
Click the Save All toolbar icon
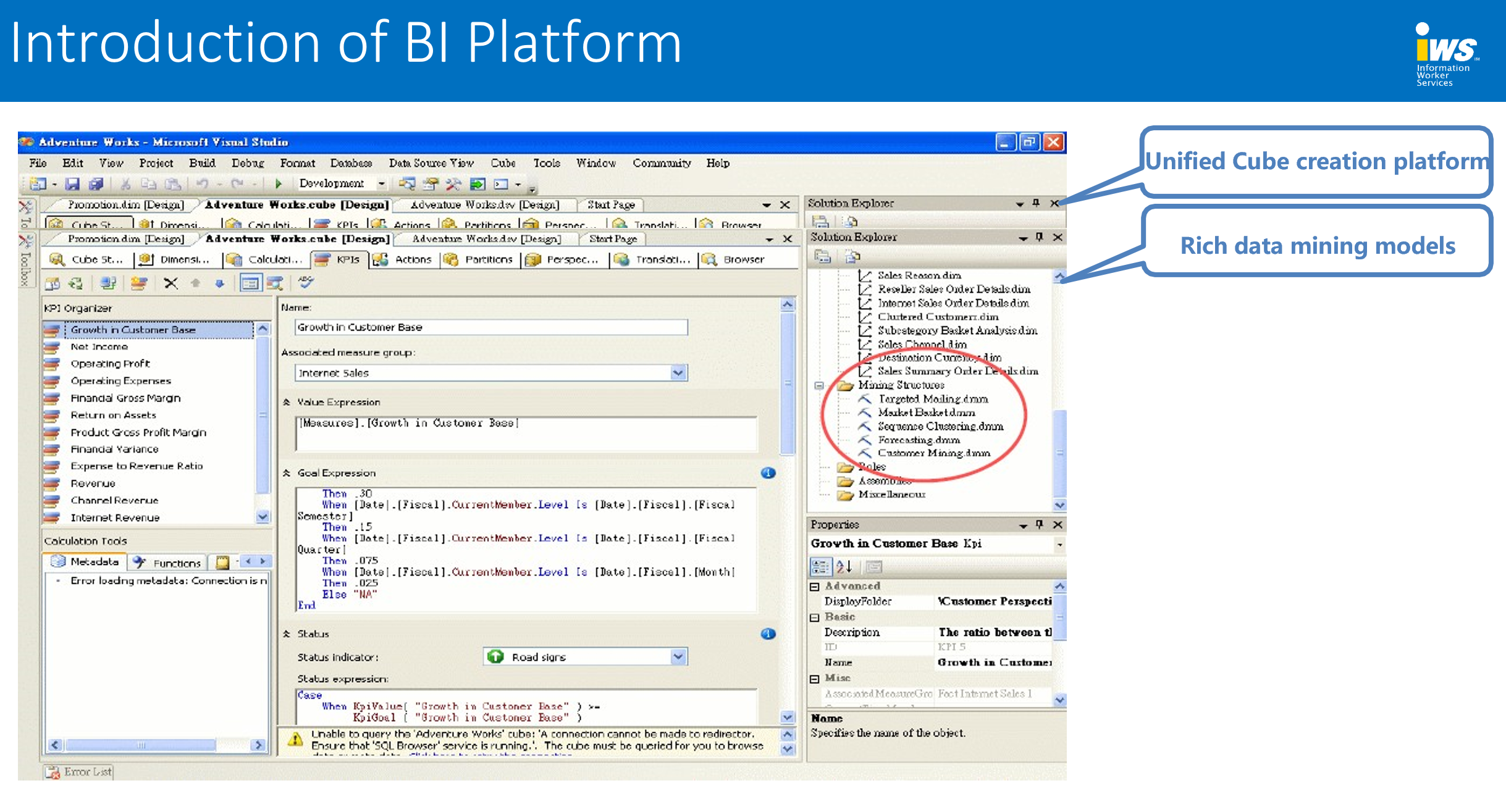(96, 184)
